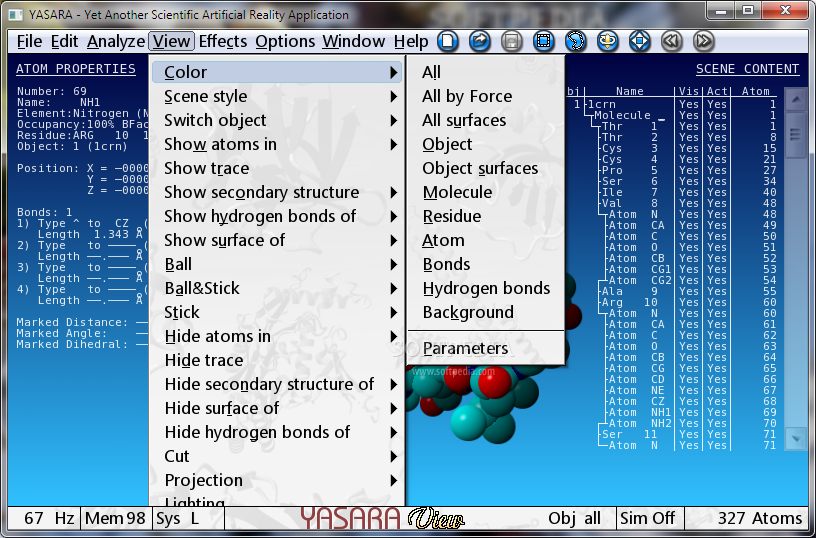Expand Hide secondary structure of submenu

(x=277, y=384)
